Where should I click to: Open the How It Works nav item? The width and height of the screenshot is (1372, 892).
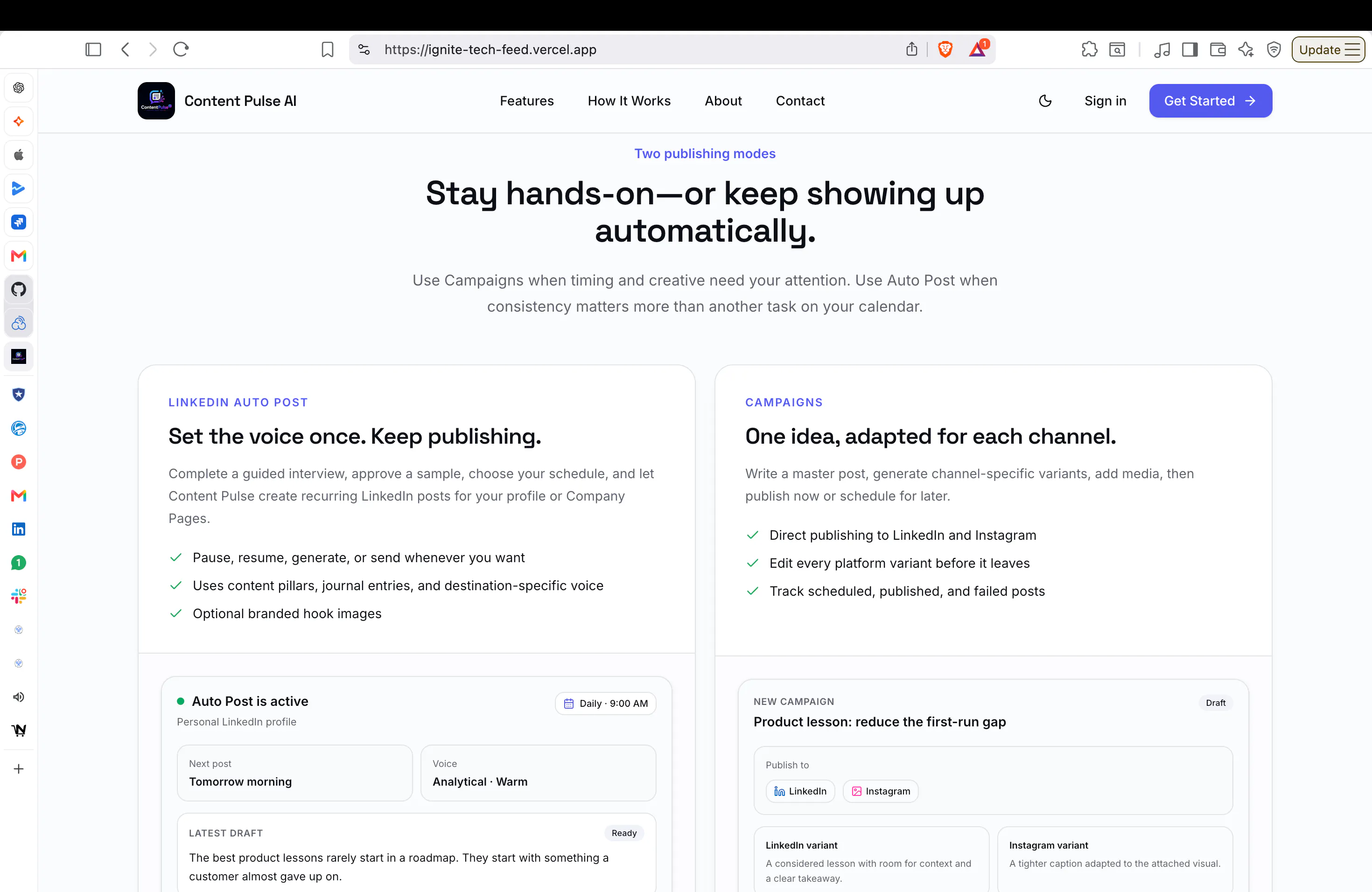click(629, 101)
